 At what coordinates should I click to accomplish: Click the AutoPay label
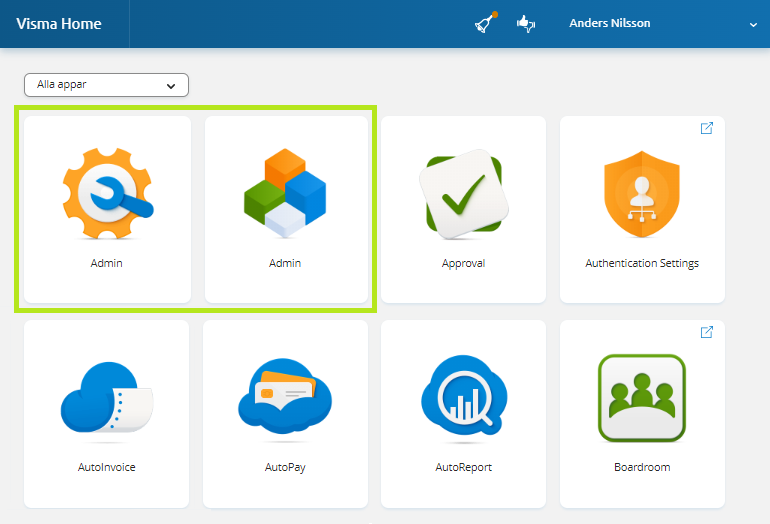[x=285, y=467]
